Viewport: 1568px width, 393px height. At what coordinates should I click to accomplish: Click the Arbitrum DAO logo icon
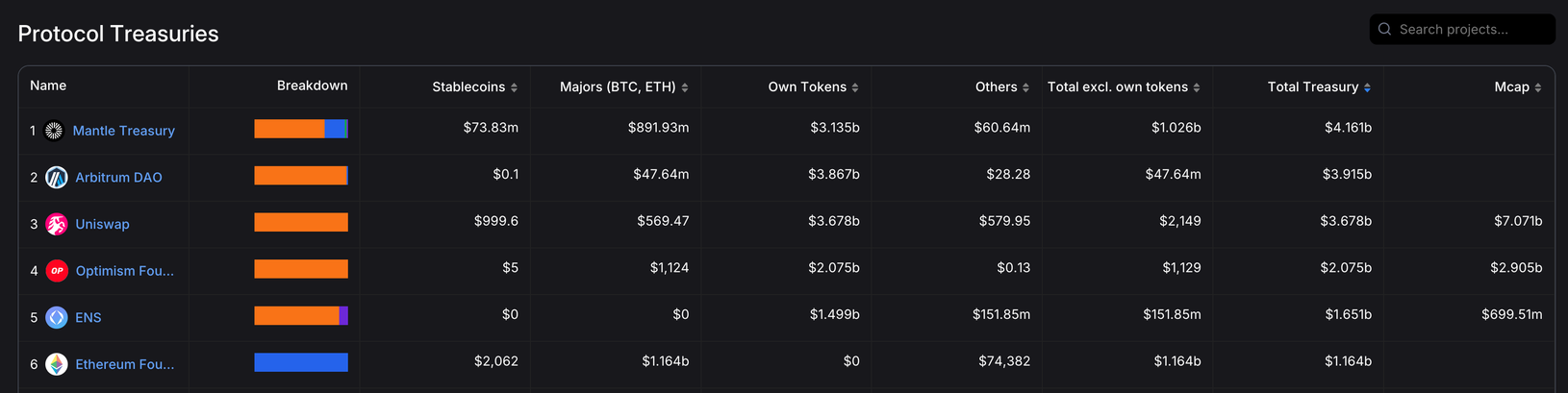pyautogui.click(x=57, y=178)
